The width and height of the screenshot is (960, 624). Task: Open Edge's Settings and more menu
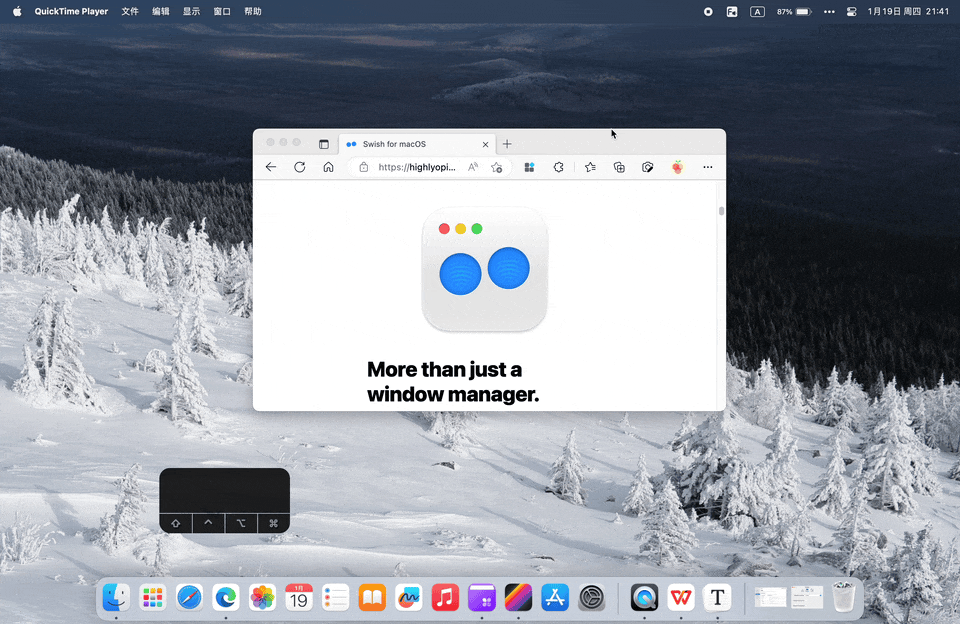[x=707, y=167]
